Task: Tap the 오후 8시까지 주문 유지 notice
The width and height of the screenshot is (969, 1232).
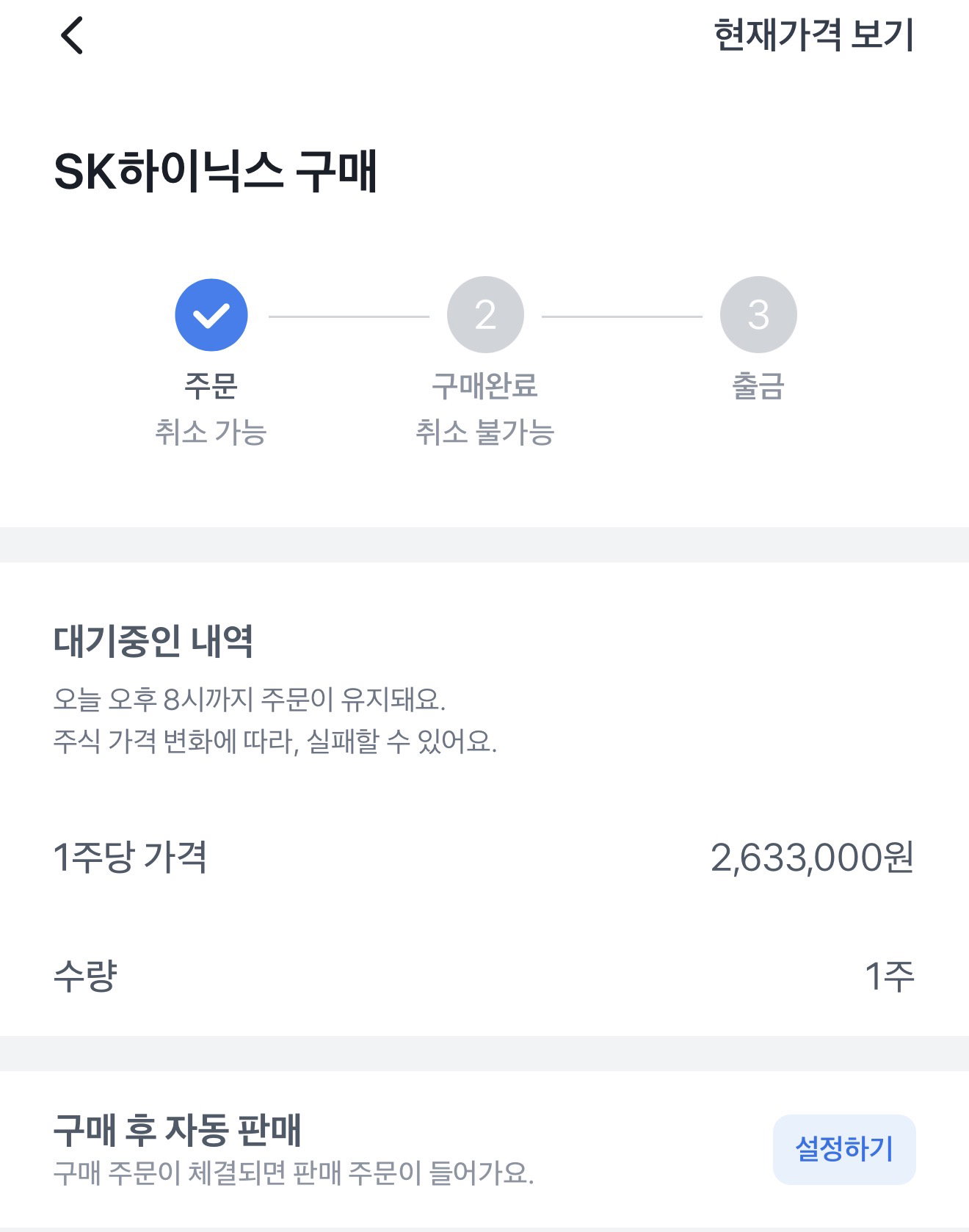Action: (x=250, y=699)
